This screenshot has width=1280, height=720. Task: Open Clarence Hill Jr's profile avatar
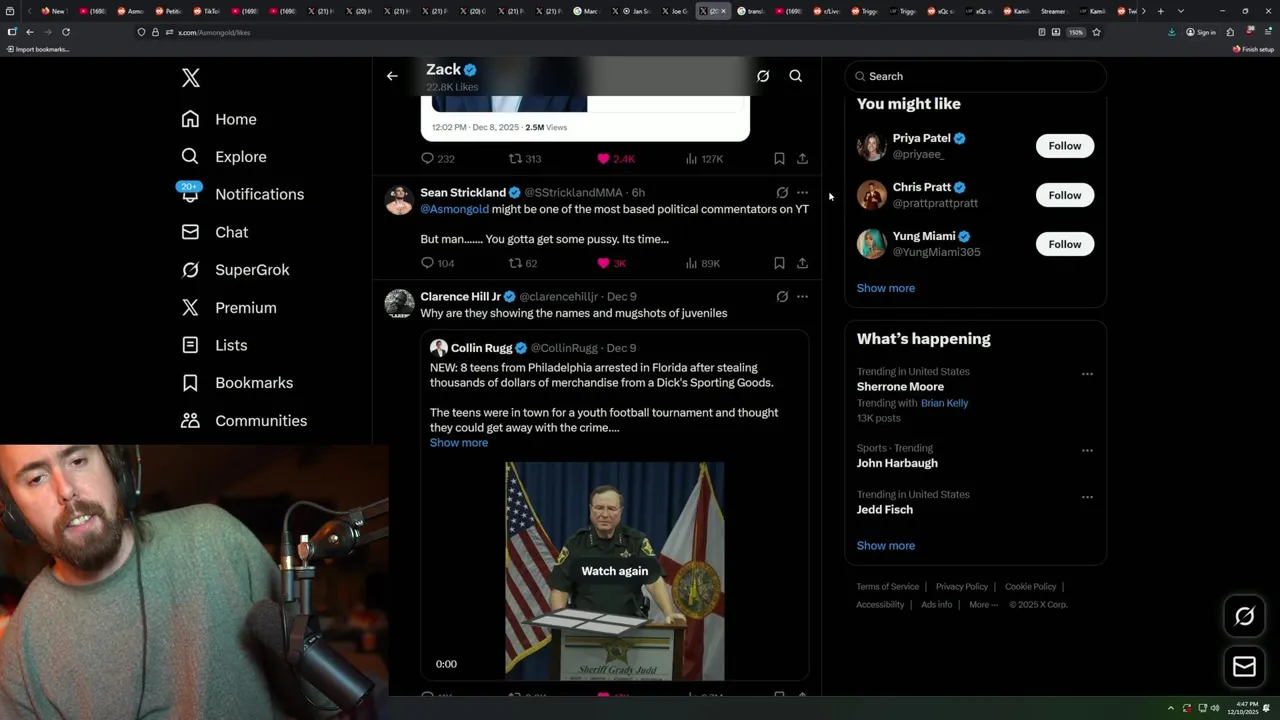[399, 304]
